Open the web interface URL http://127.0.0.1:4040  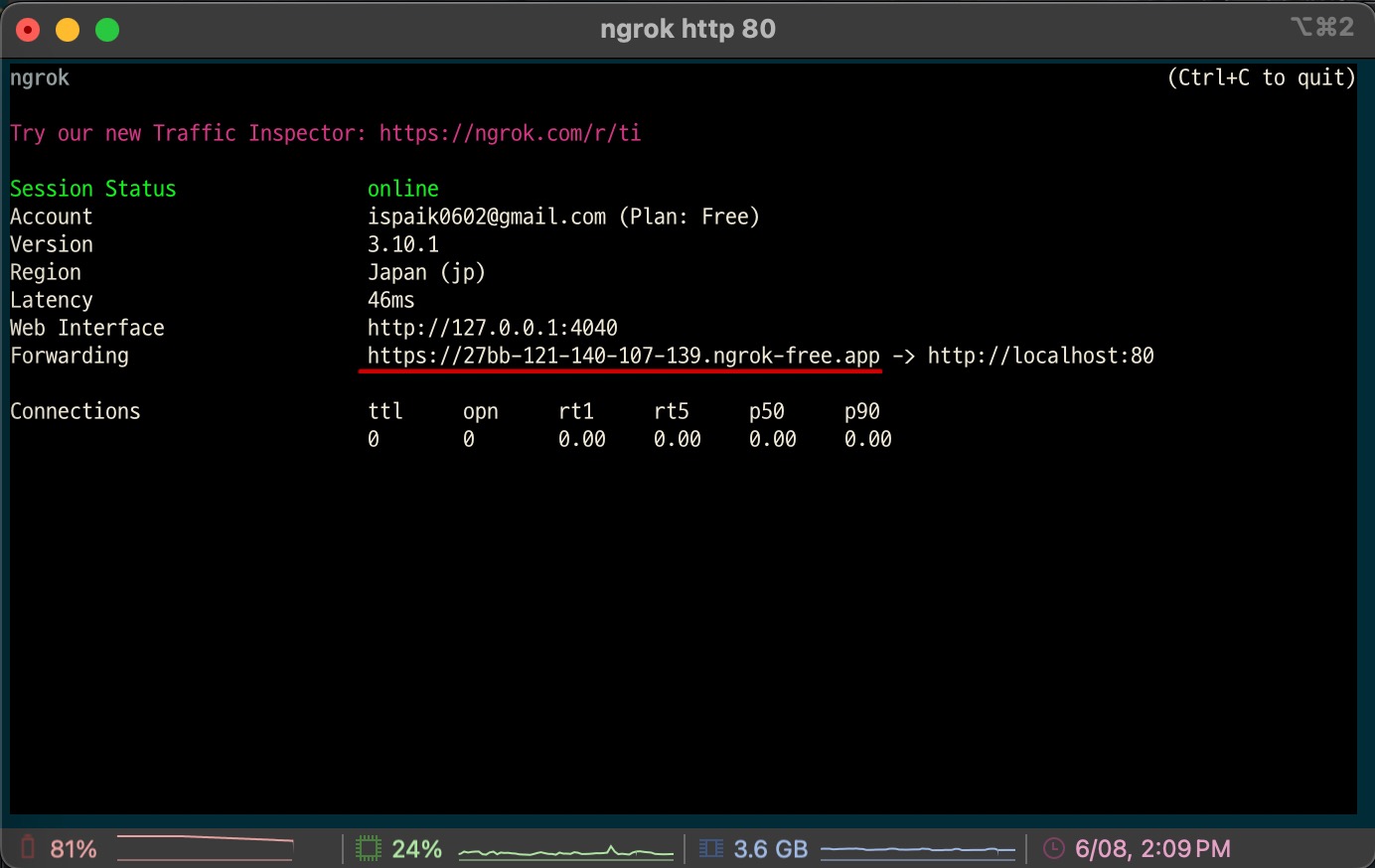coord(493,328)
